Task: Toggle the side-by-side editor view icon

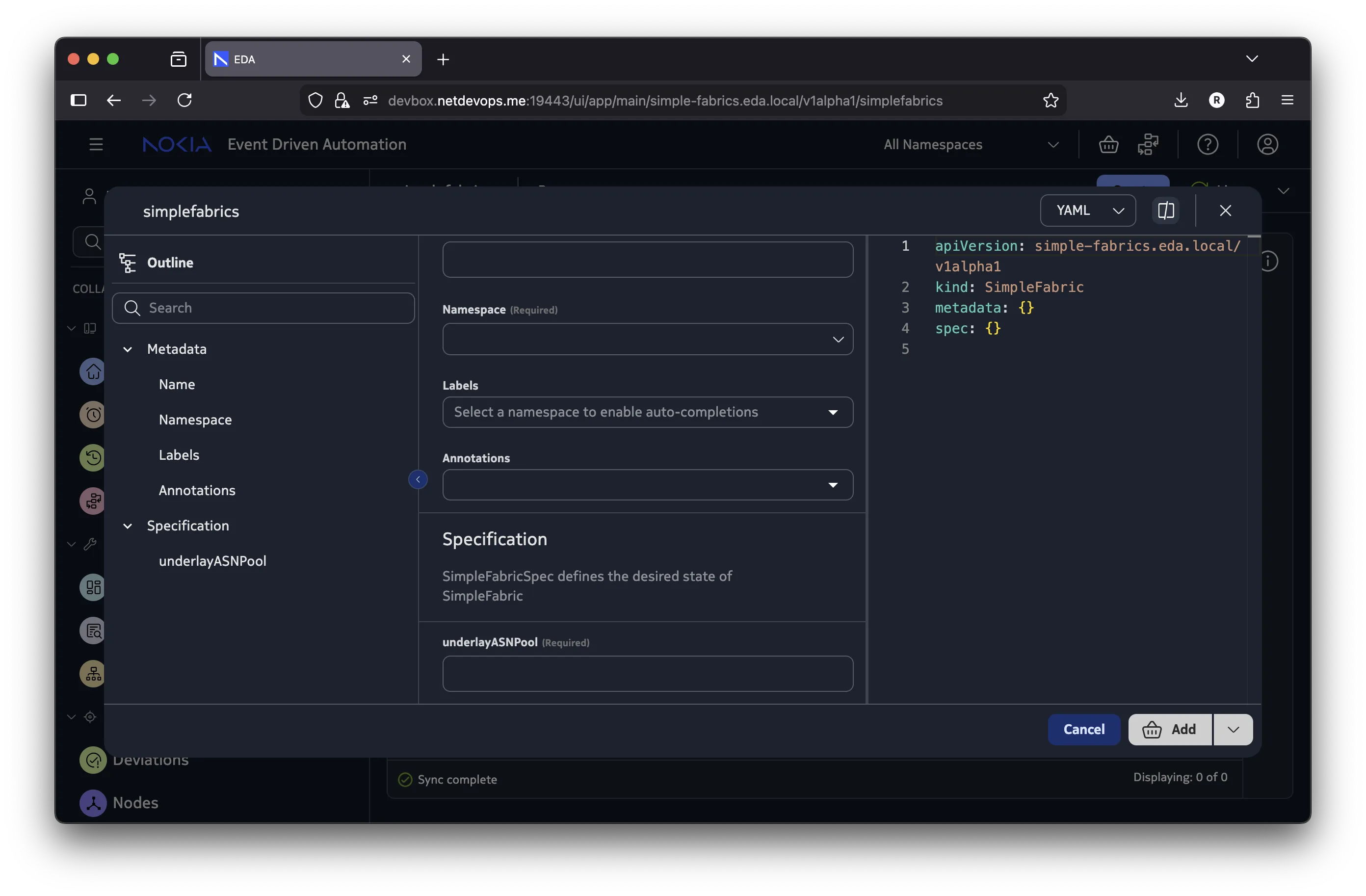Action: [1166, 211]
